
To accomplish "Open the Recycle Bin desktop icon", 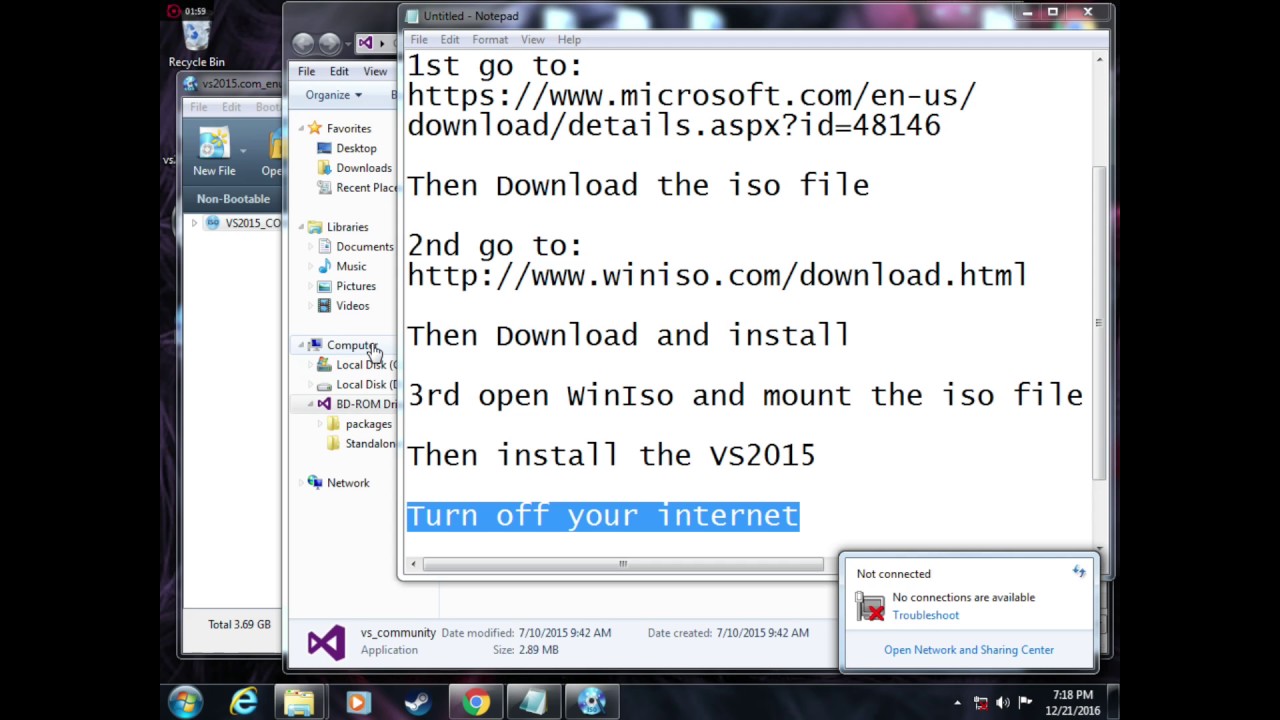I will click(x=197, y=44).
